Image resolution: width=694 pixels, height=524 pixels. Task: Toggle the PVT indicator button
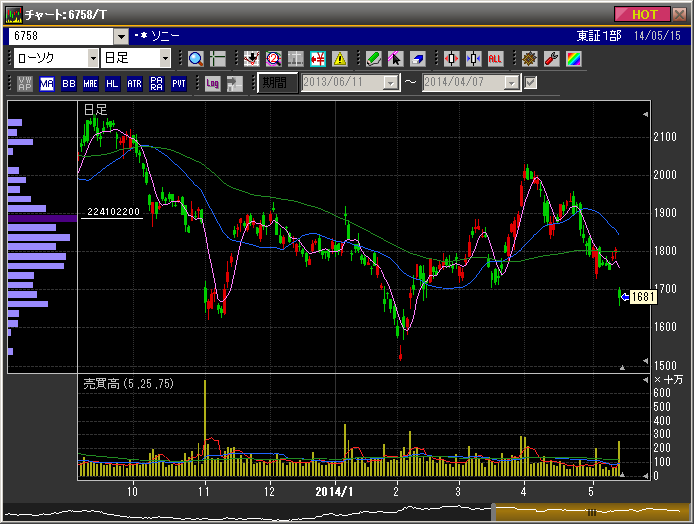[x=179, y=83]
